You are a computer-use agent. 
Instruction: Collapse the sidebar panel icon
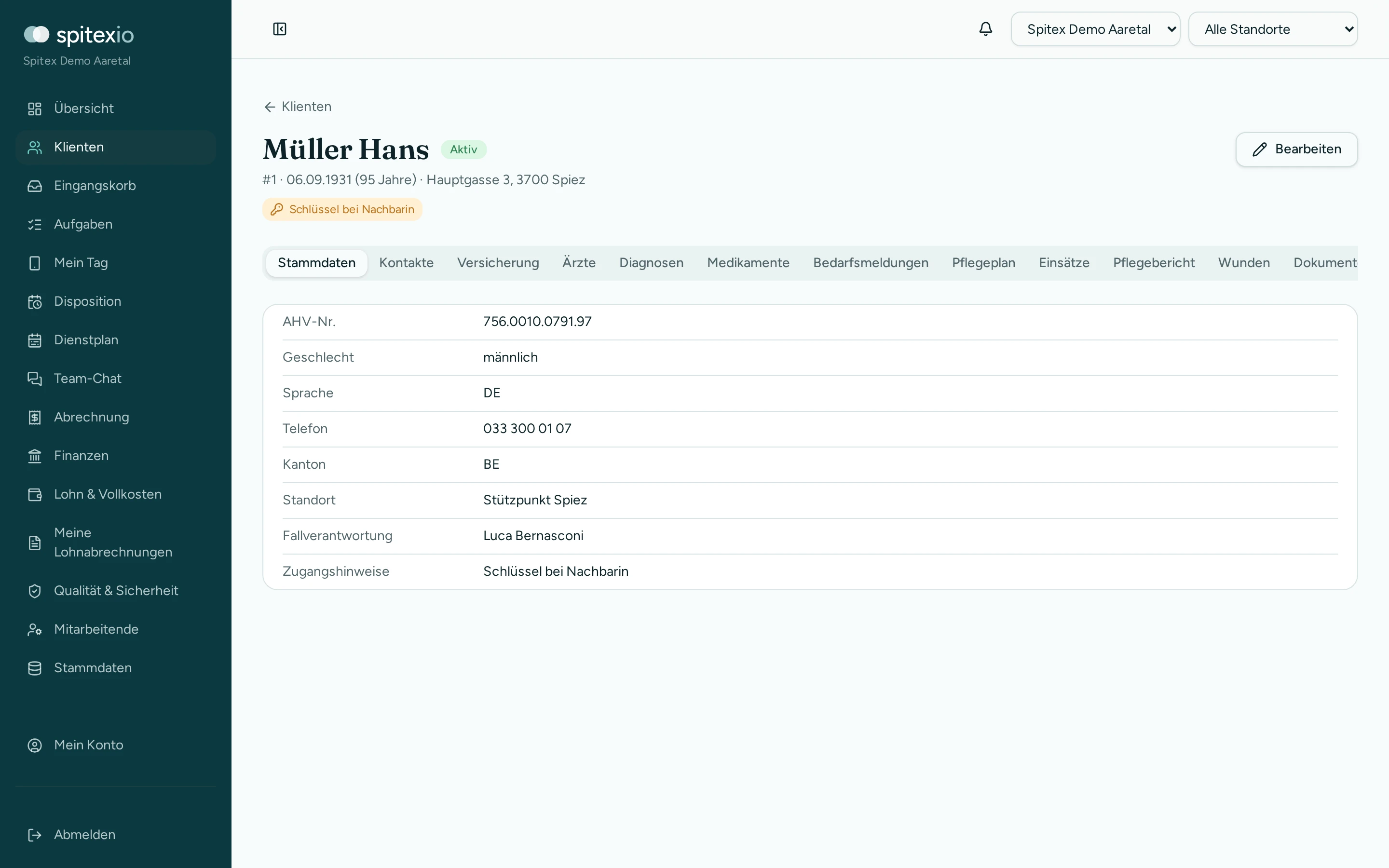tap(280, 29)
